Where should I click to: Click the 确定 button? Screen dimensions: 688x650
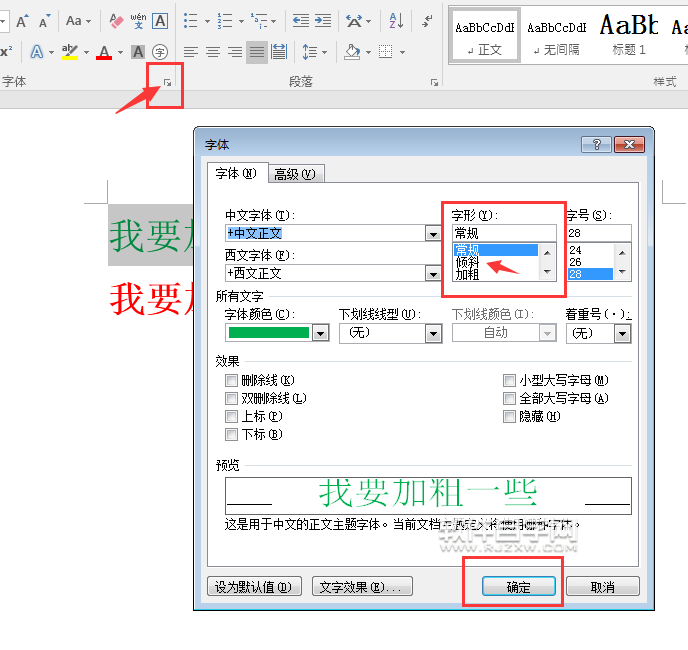[x=518, y=587]
